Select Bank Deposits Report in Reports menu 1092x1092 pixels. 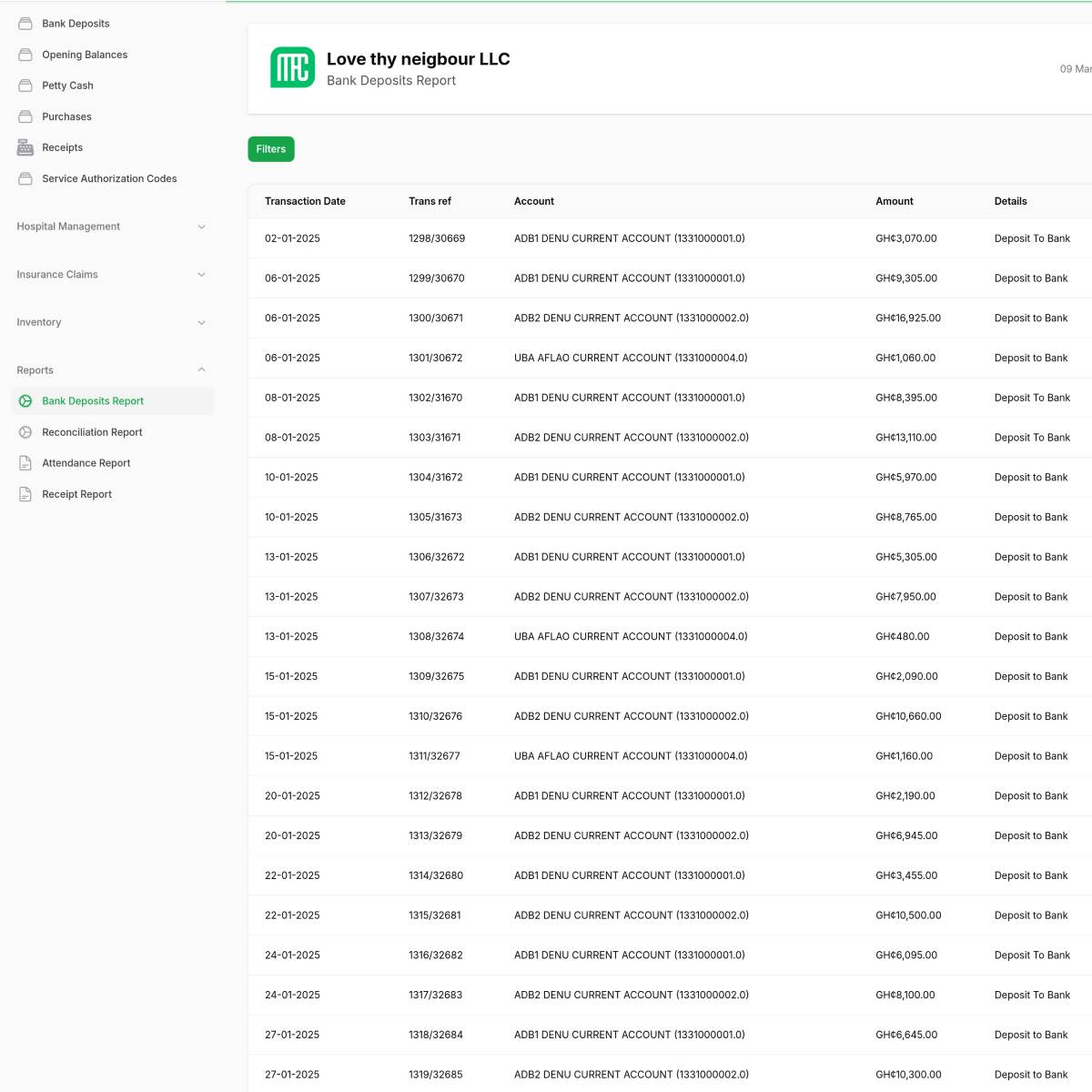[x=93, y=400]
